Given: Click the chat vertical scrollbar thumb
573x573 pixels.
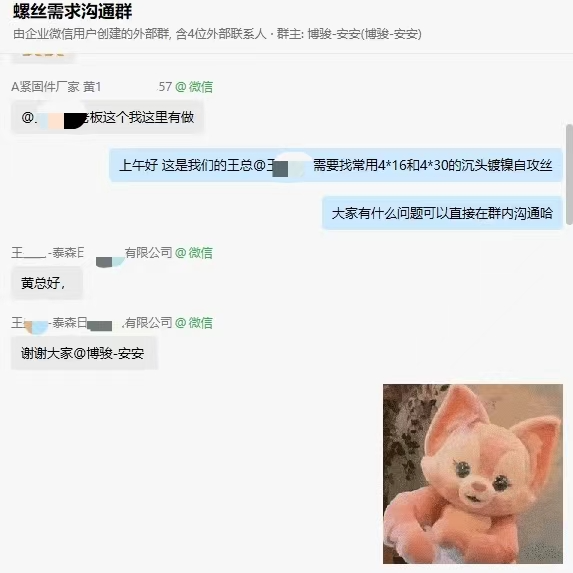Looking at the screenshot, I should tap(569, 174).
